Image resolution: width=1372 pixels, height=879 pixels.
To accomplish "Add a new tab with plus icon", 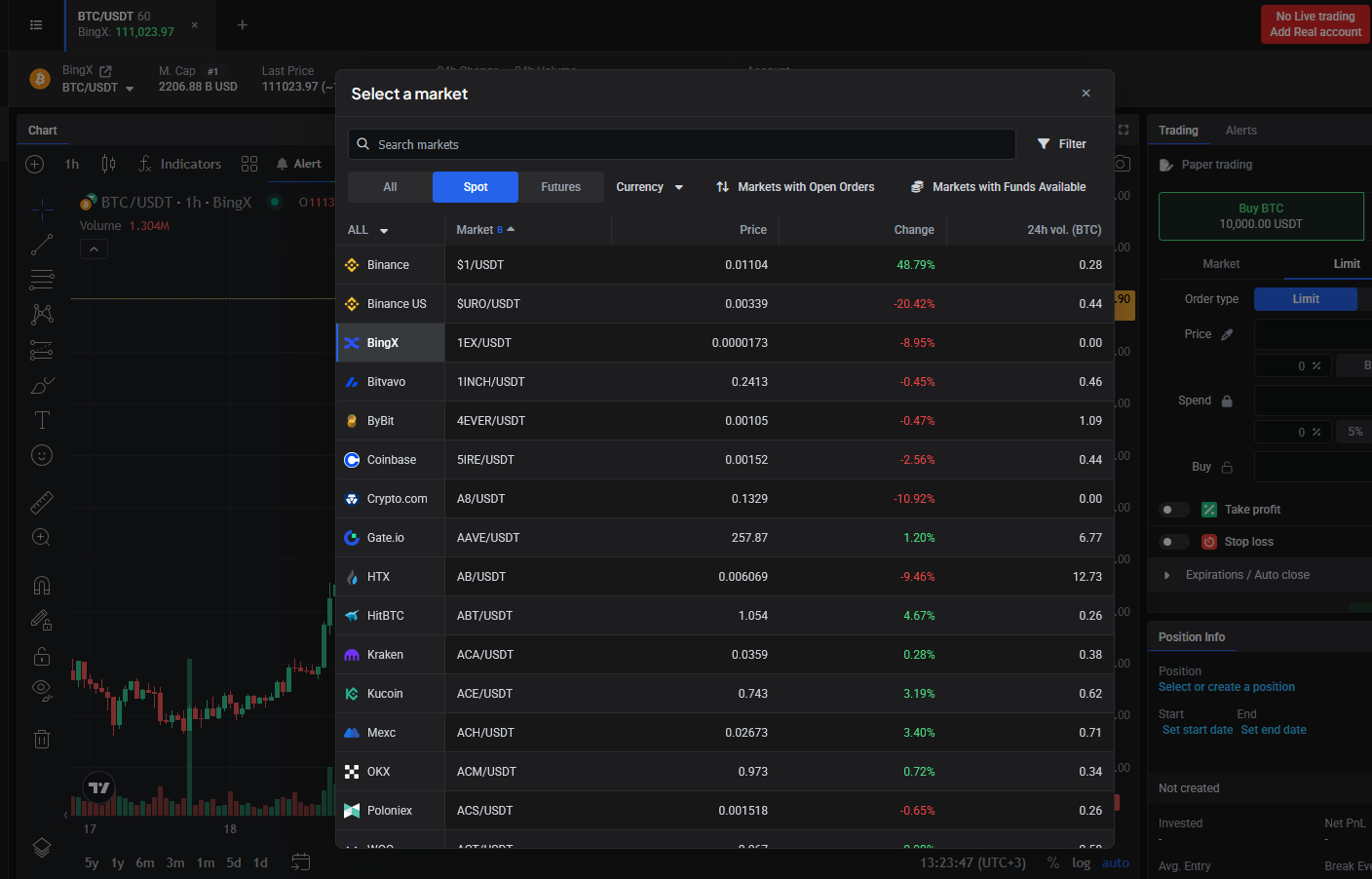I will (x=243, y=25).
